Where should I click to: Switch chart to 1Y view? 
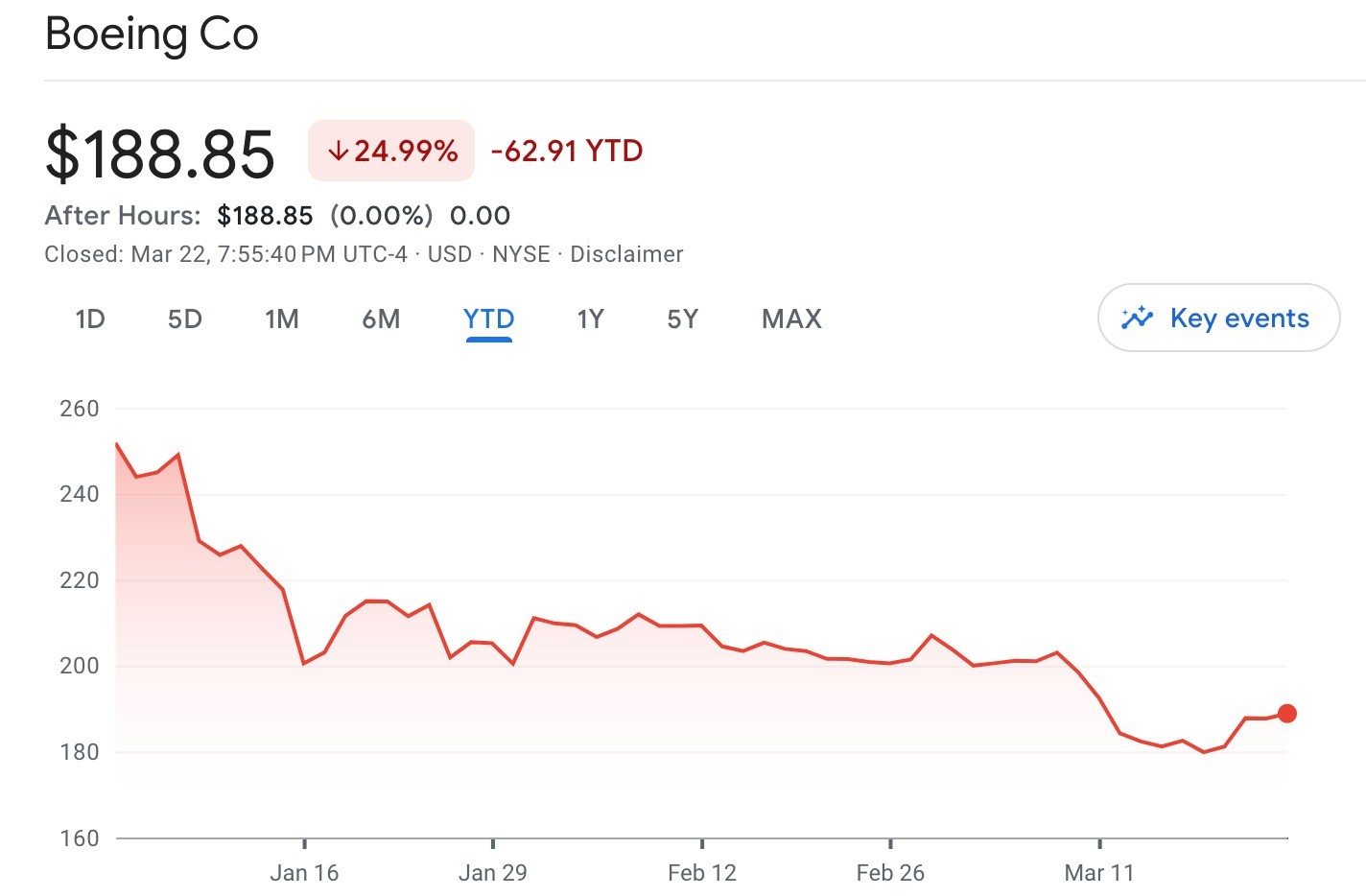590,318
